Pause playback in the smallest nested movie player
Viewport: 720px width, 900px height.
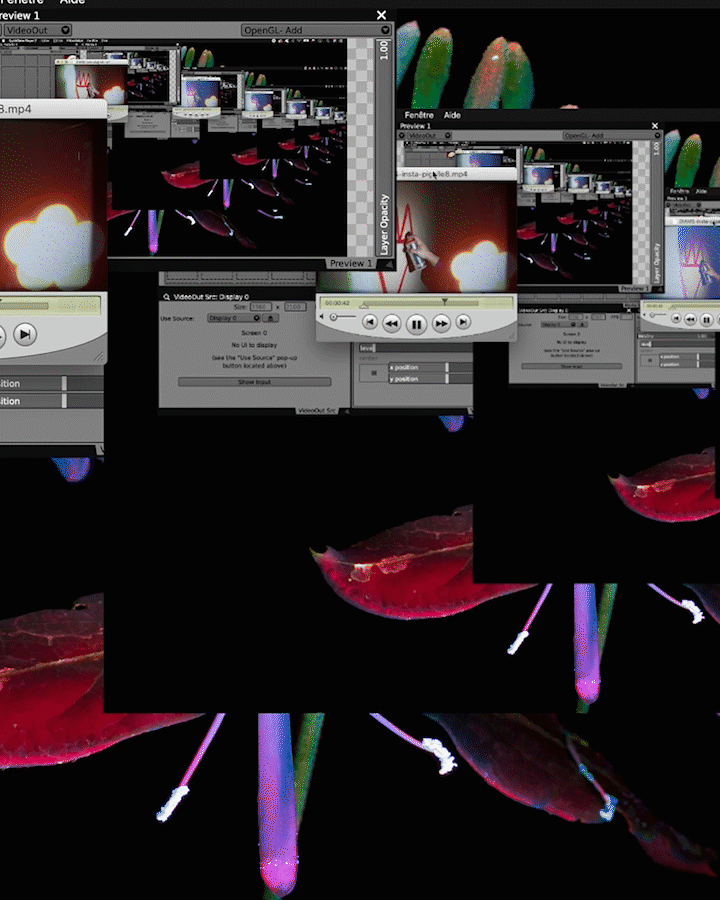tap(706, 320)
